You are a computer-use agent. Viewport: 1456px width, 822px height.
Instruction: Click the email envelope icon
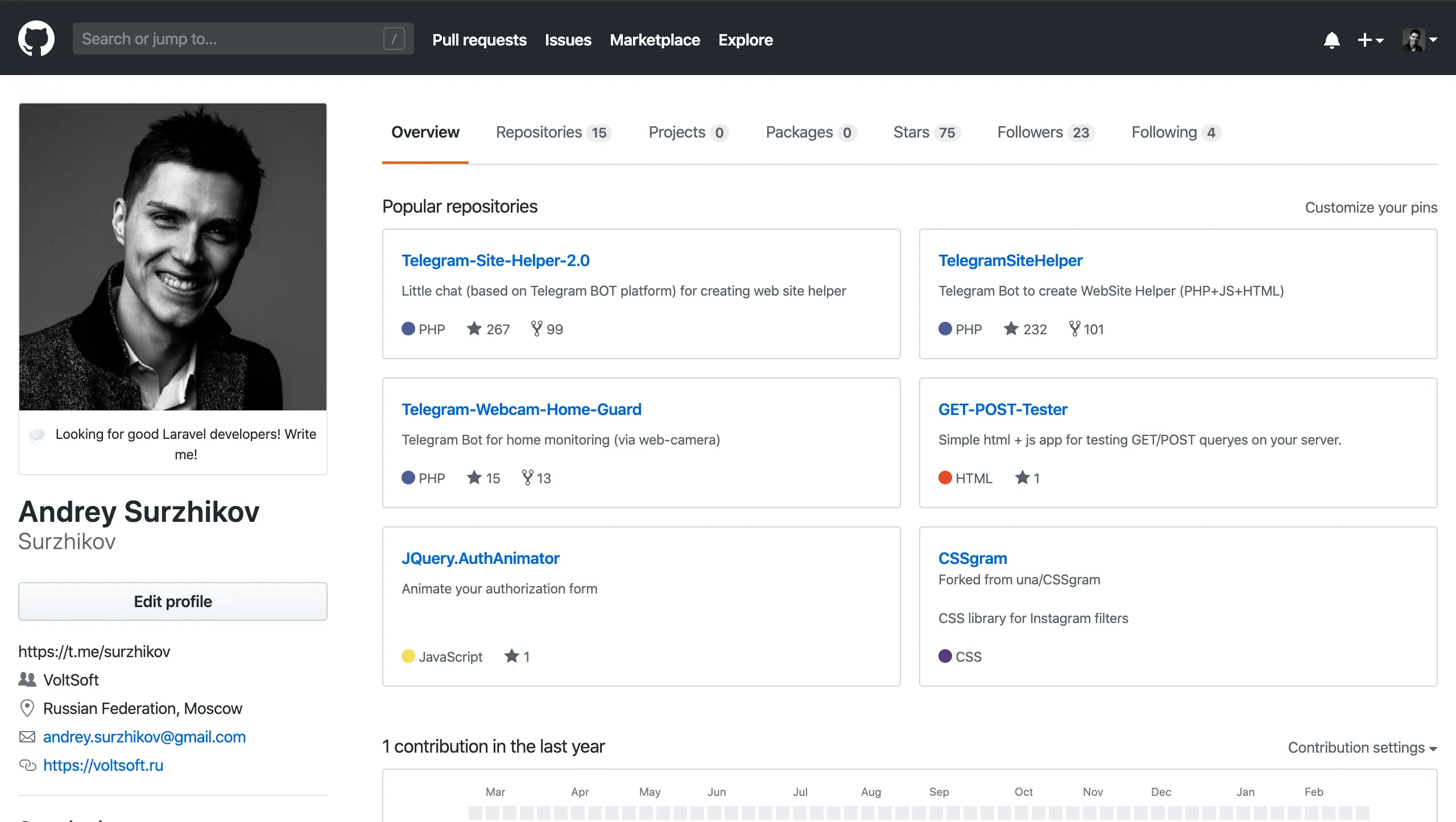point(26,736)
